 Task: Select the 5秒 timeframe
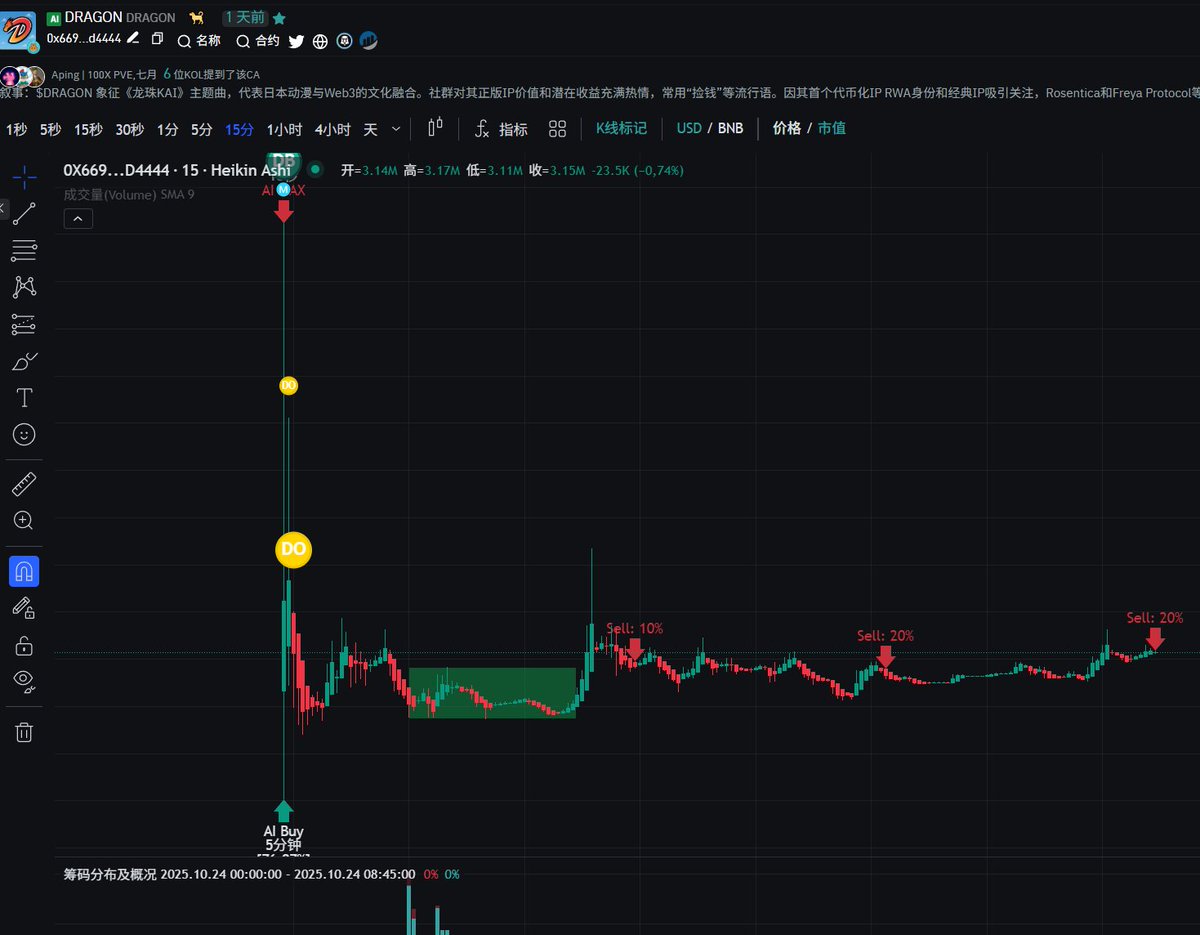pyautogui.click(x=50, y=129)
